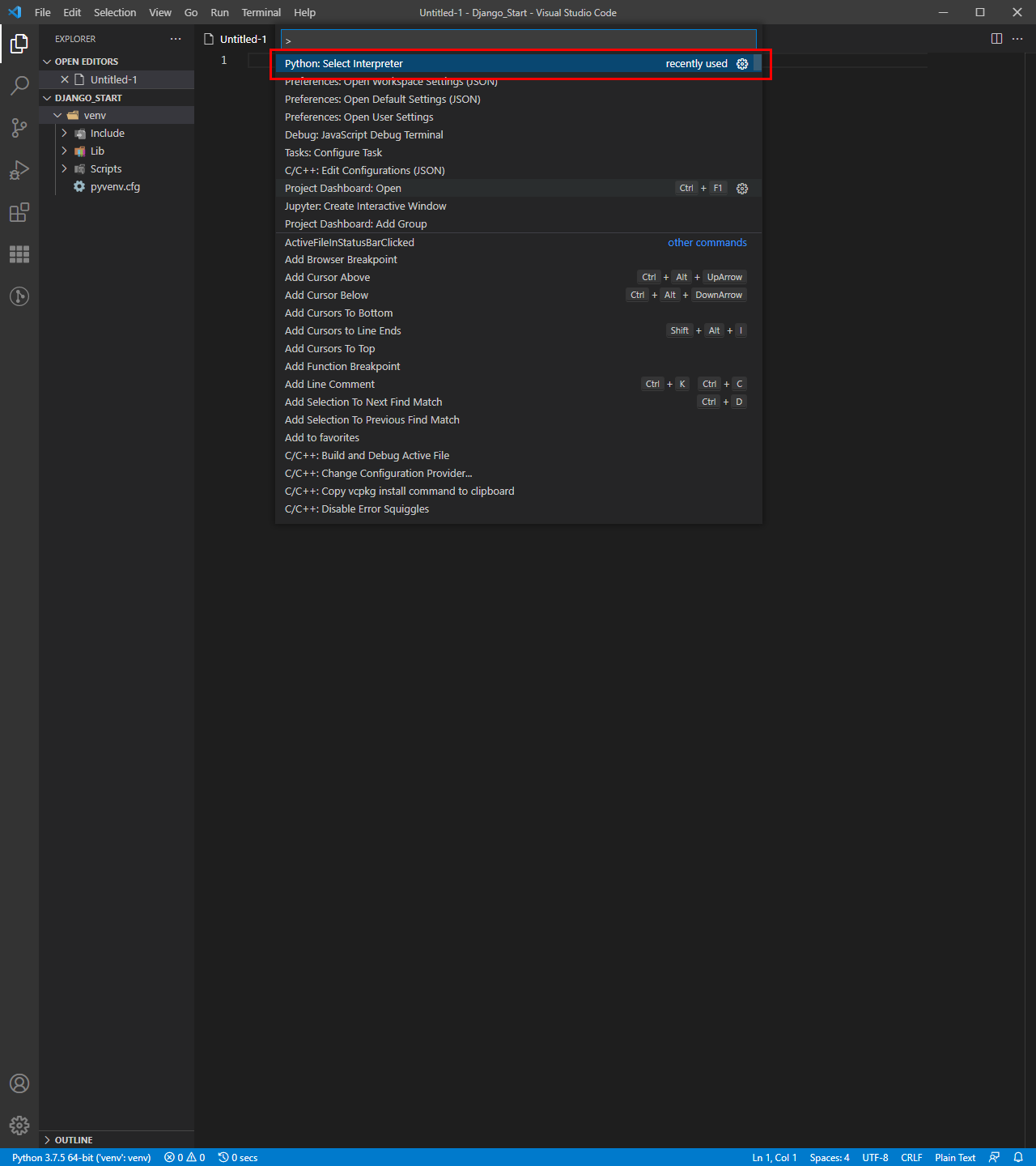Choose Python: Select Interpreter command
1036x1166 pixels.
pyautogui.click(x=519, y=64)
